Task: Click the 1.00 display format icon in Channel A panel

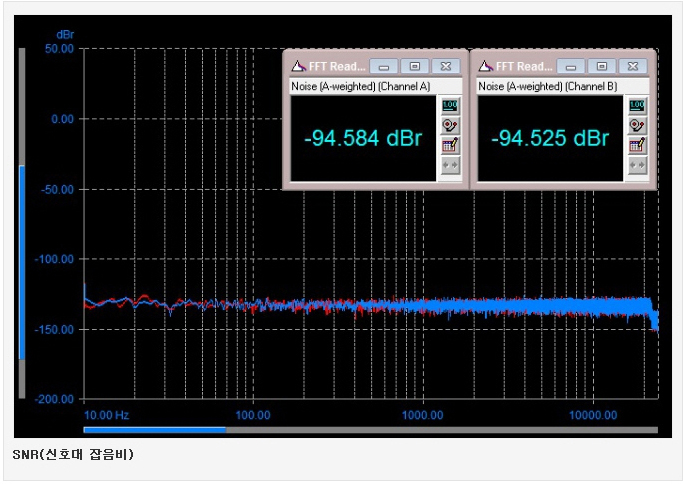Action: pos(450,105)
